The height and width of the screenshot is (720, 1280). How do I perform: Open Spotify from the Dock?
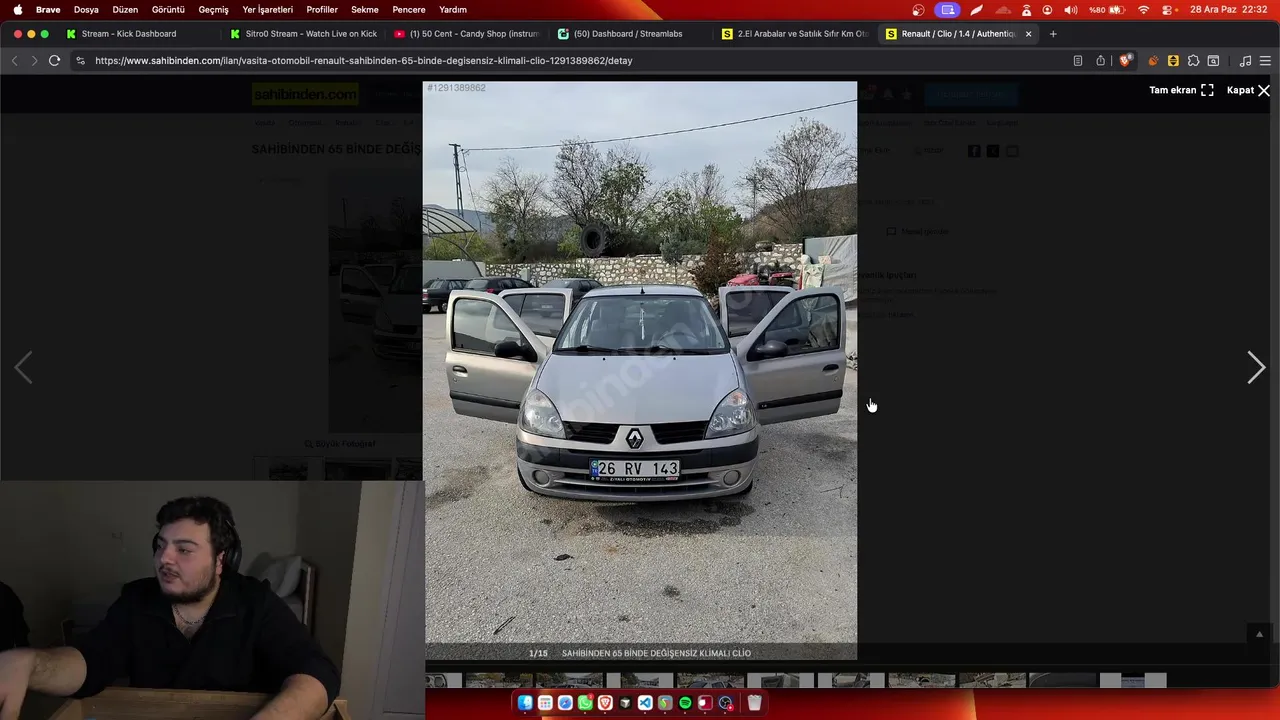coord(685,703)
